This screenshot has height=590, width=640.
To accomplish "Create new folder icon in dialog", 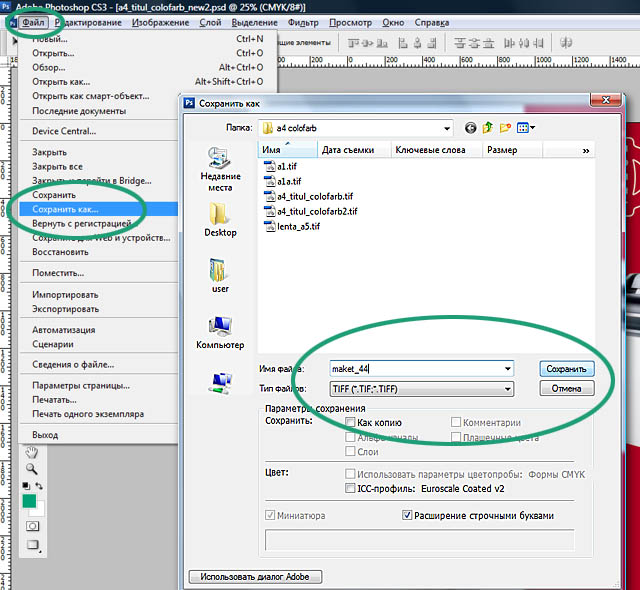I will point(506,128).
